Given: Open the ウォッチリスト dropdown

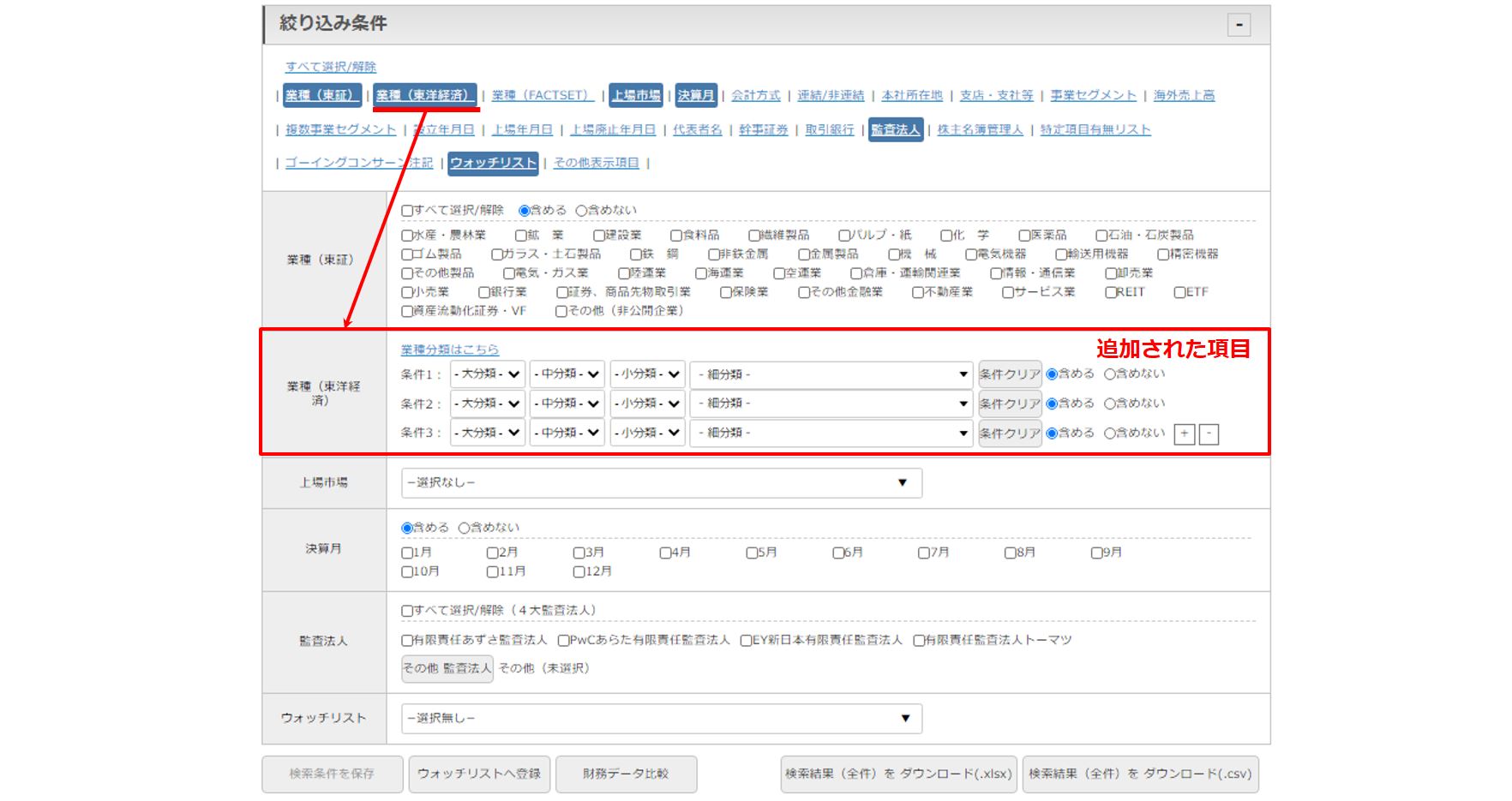Looking at the screenshot, I should click(x=661, y=719).
